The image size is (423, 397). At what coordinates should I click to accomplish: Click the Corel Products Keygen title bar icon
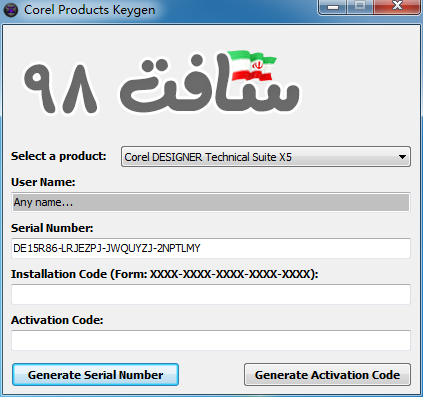click(11, 10)
